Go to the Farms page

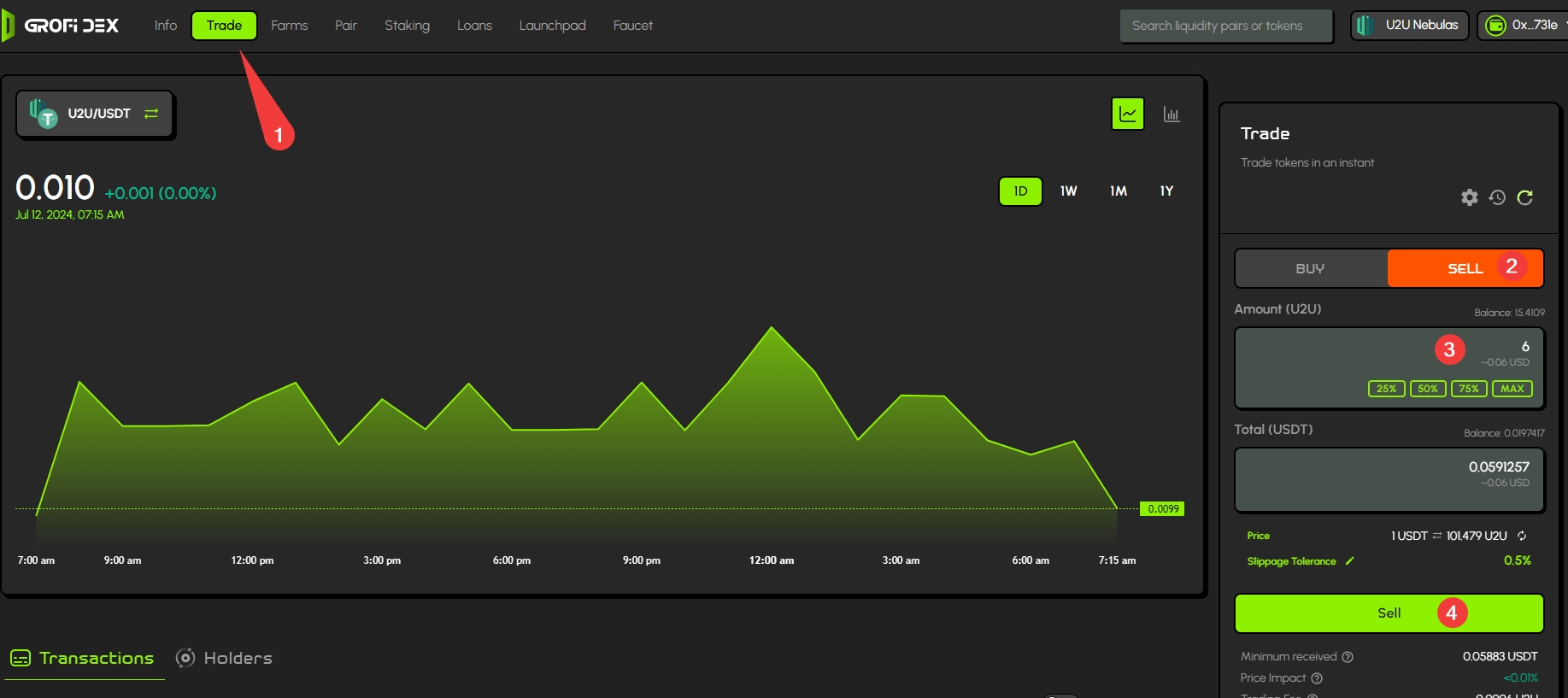pyautogui.click(x=289, y=26)
